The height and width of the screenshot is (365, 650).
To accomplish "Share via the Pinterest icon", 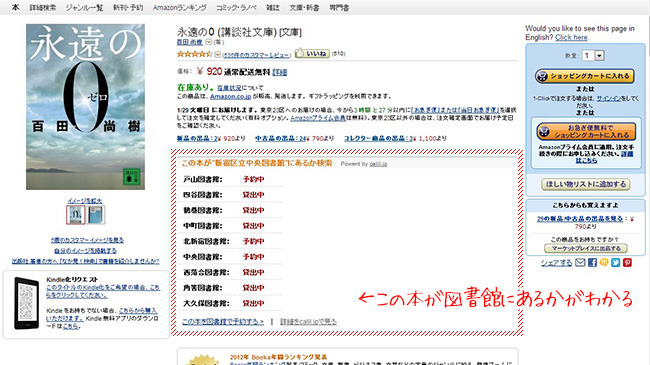I will pyautogui.click(x=627, y=263).
